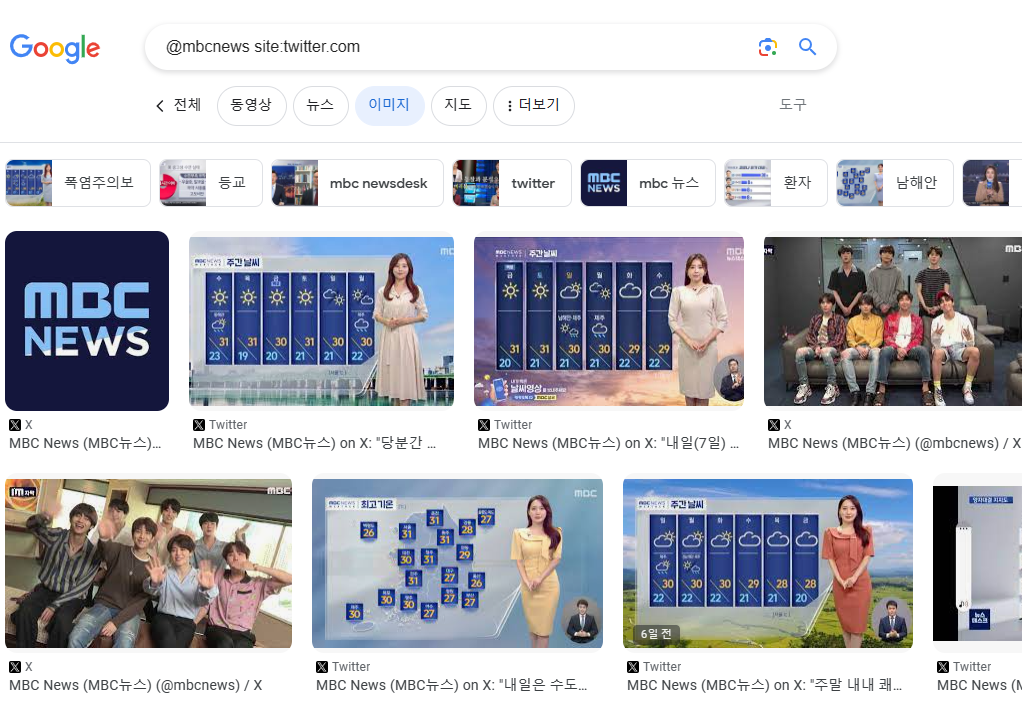Open the link "MBC News (MBC뉴스) on X: 내일은 수도"
Screen dimensions: 1022x703
coord(452,685)
